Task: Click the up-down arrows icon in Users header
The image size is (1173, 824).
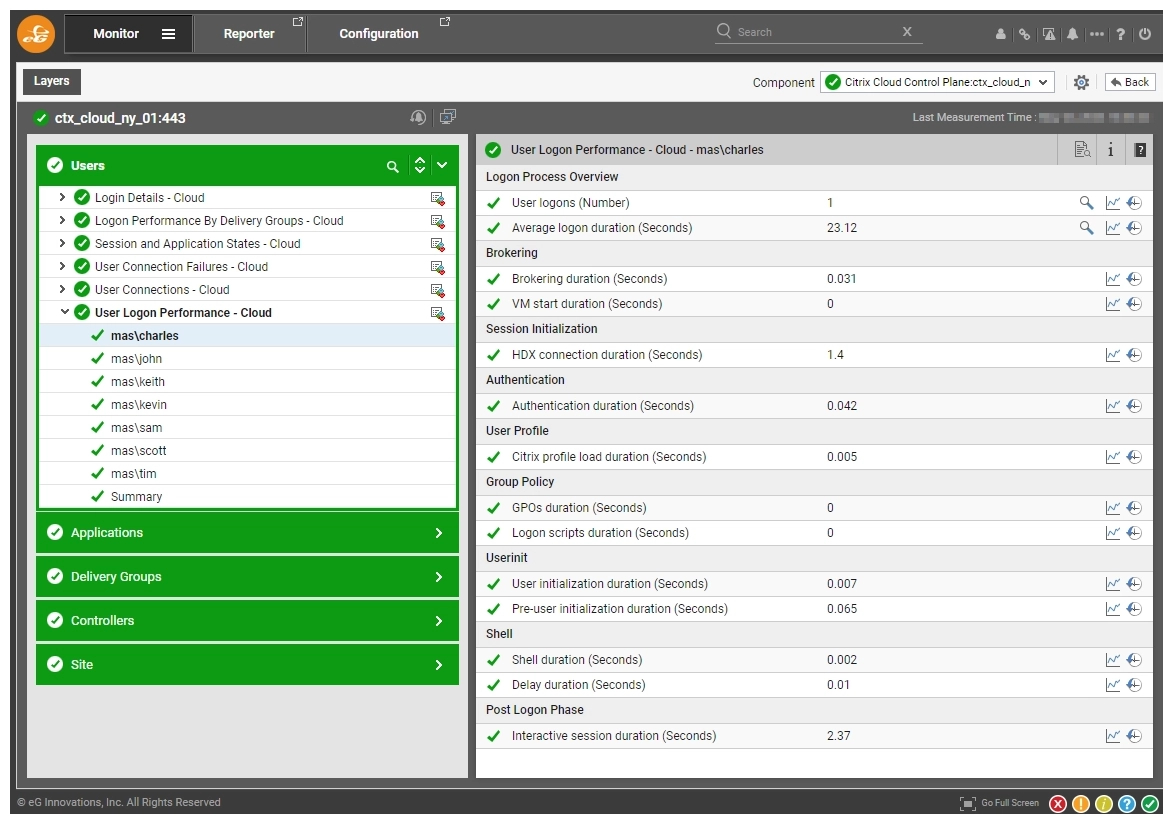Action: [x=420, y=165]
